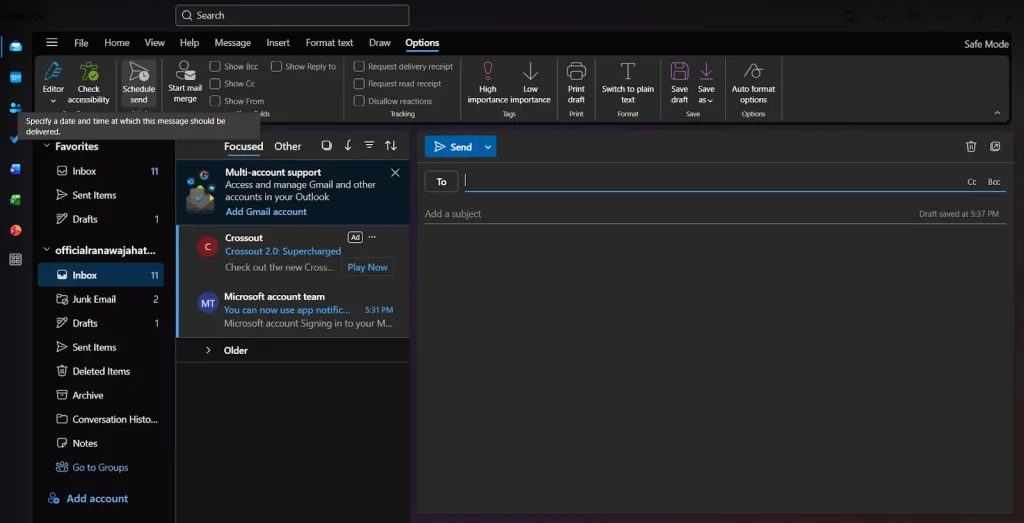Viewport: 1024px width, 523px height.
Task: Open Deleted Items folder
Action: (101, 371)
